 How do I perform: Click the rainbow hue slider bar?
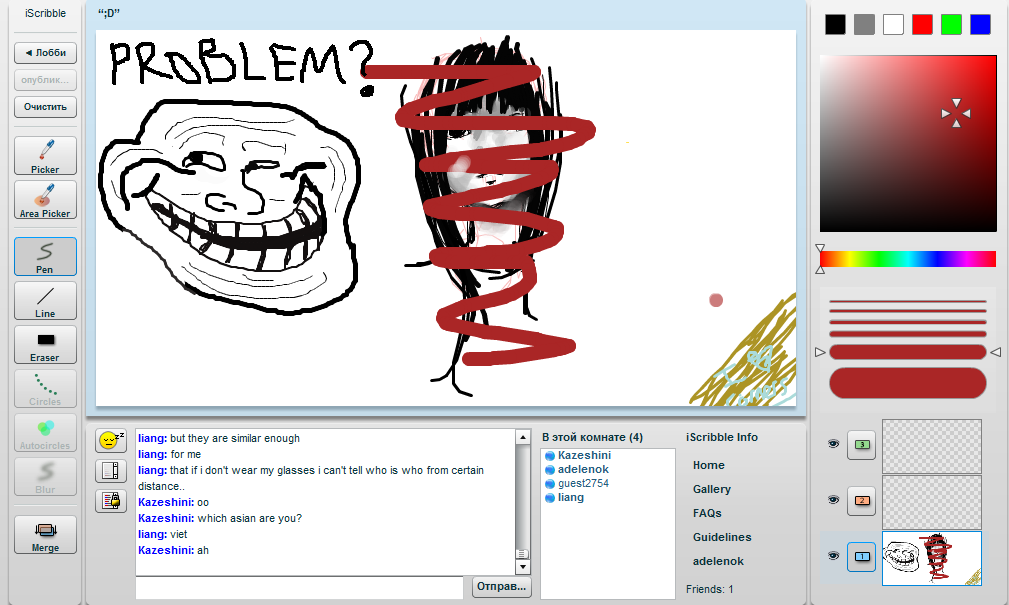coord(908,259)
